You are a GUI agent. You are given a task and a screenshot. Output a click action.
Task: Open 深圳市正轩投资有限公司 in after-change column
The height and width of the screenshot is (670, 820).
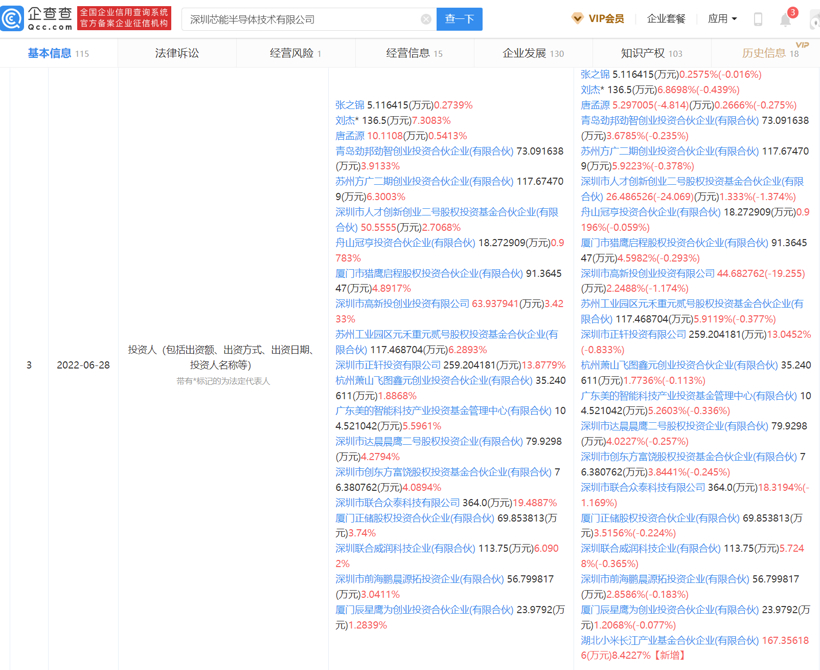pyautogui.click(x=633, y=335)
